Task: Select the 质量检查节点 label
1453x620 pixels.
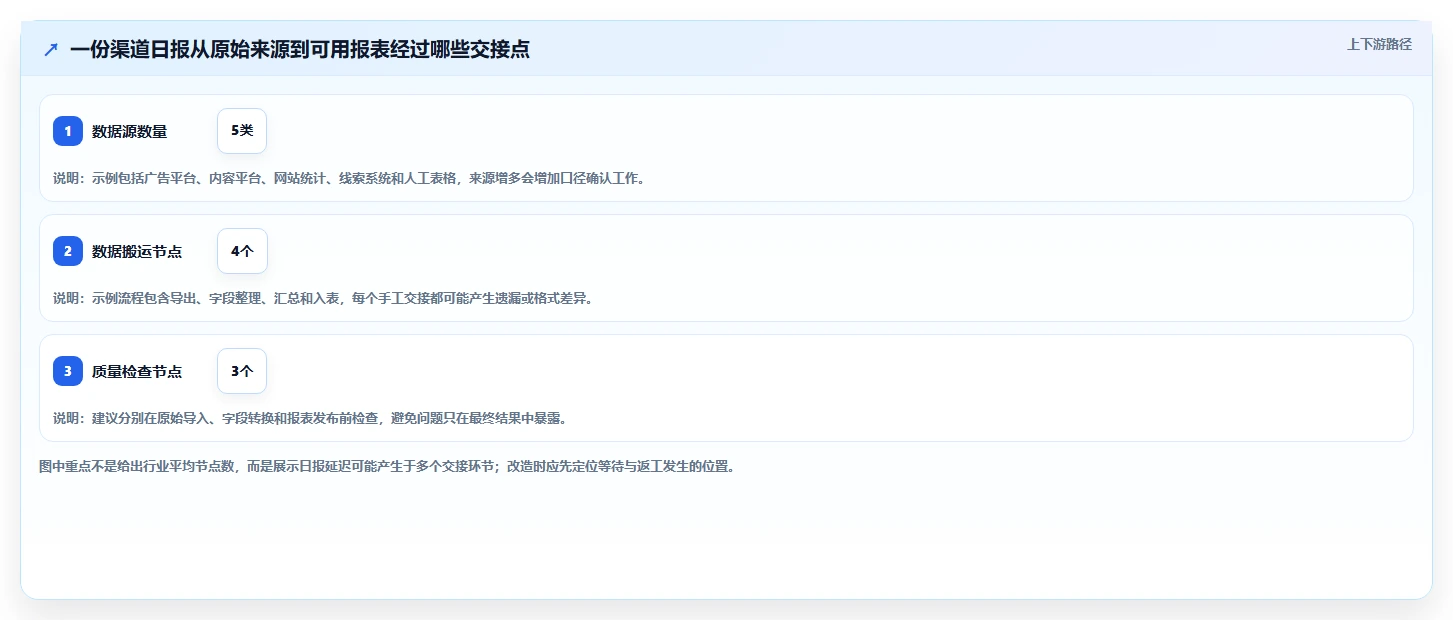Action: tap(137, 371)
